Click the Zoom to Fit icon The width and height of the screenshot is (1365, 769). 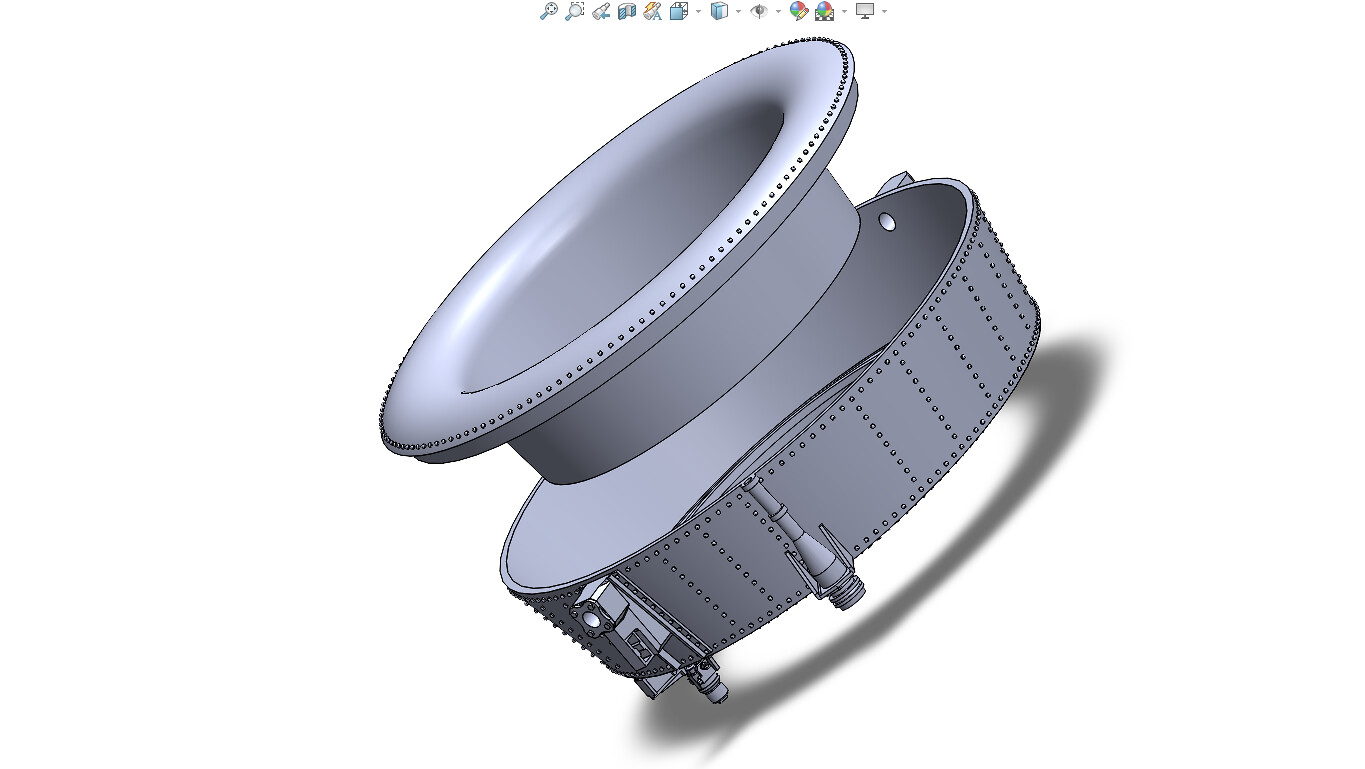click(548, 11)
